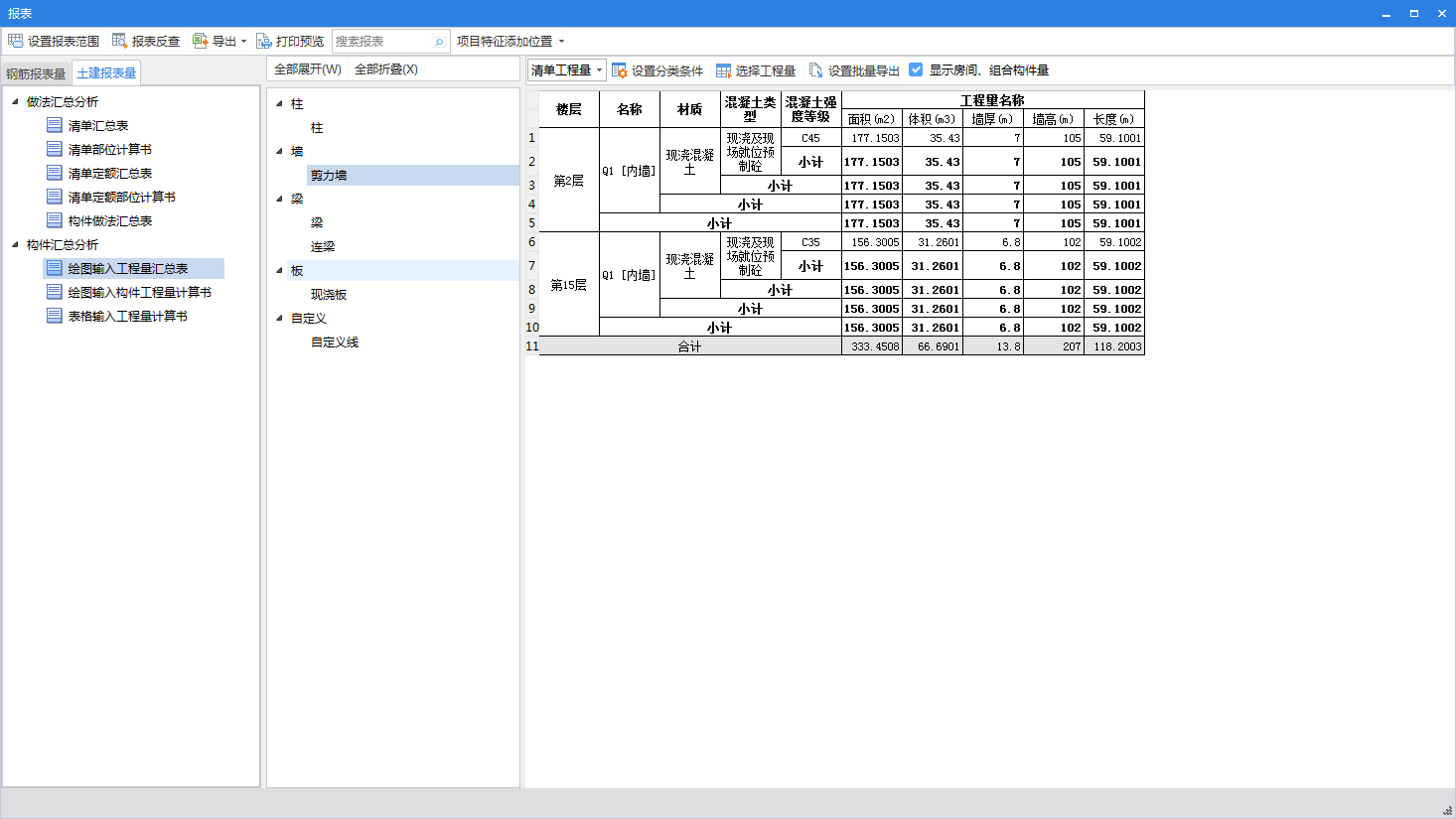Collapse the 板 category node
Viewport: 1456px width, 819px height.
point(279,270)
